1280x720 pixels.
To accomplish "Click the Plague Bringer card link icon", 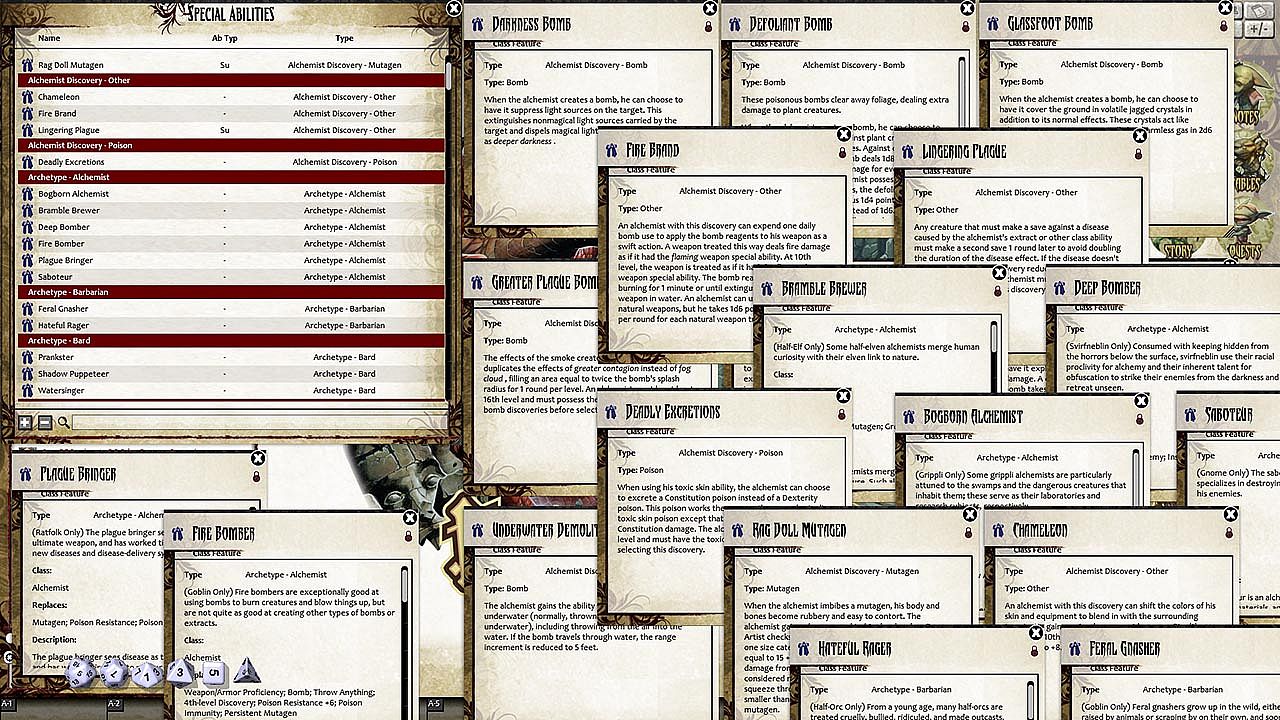I will click(x=26, y=474).
